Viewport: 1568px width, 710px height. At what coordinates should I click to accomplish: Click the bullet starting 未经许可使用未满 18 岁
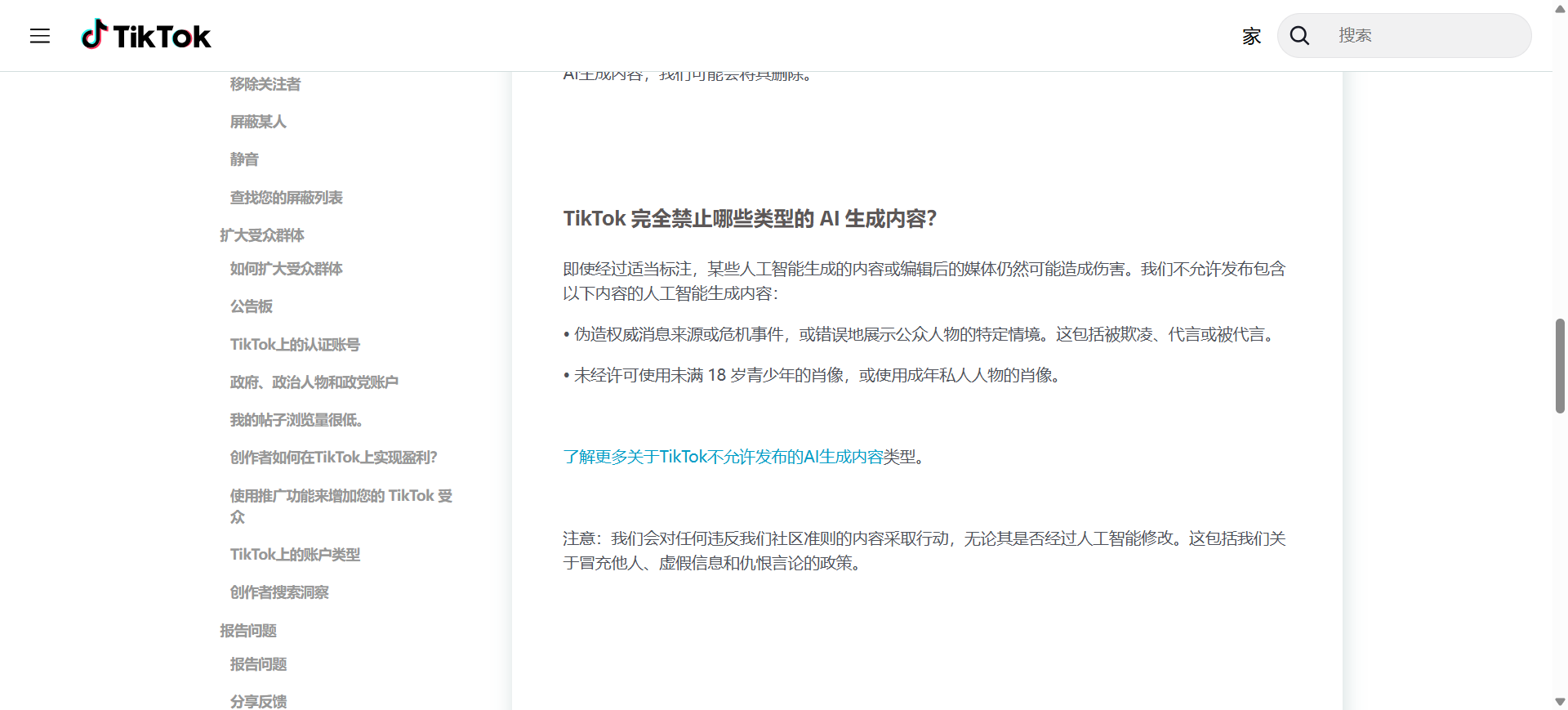pos(814,375)
